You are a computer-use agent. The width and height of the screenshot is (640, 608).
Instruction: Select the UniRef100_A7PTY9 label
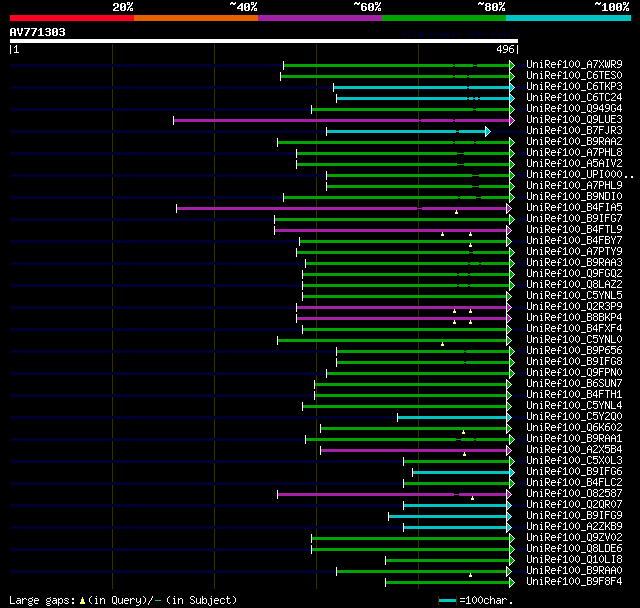(574, 251)
